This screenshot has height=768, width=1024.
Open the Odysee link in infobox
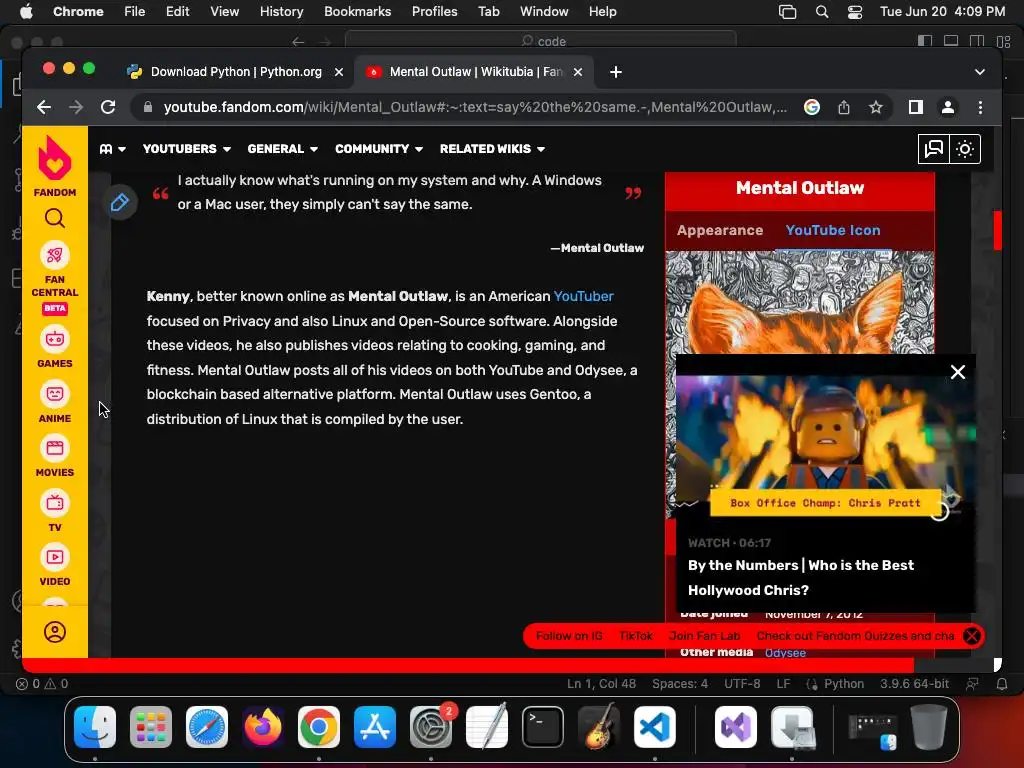pos(785,652)
